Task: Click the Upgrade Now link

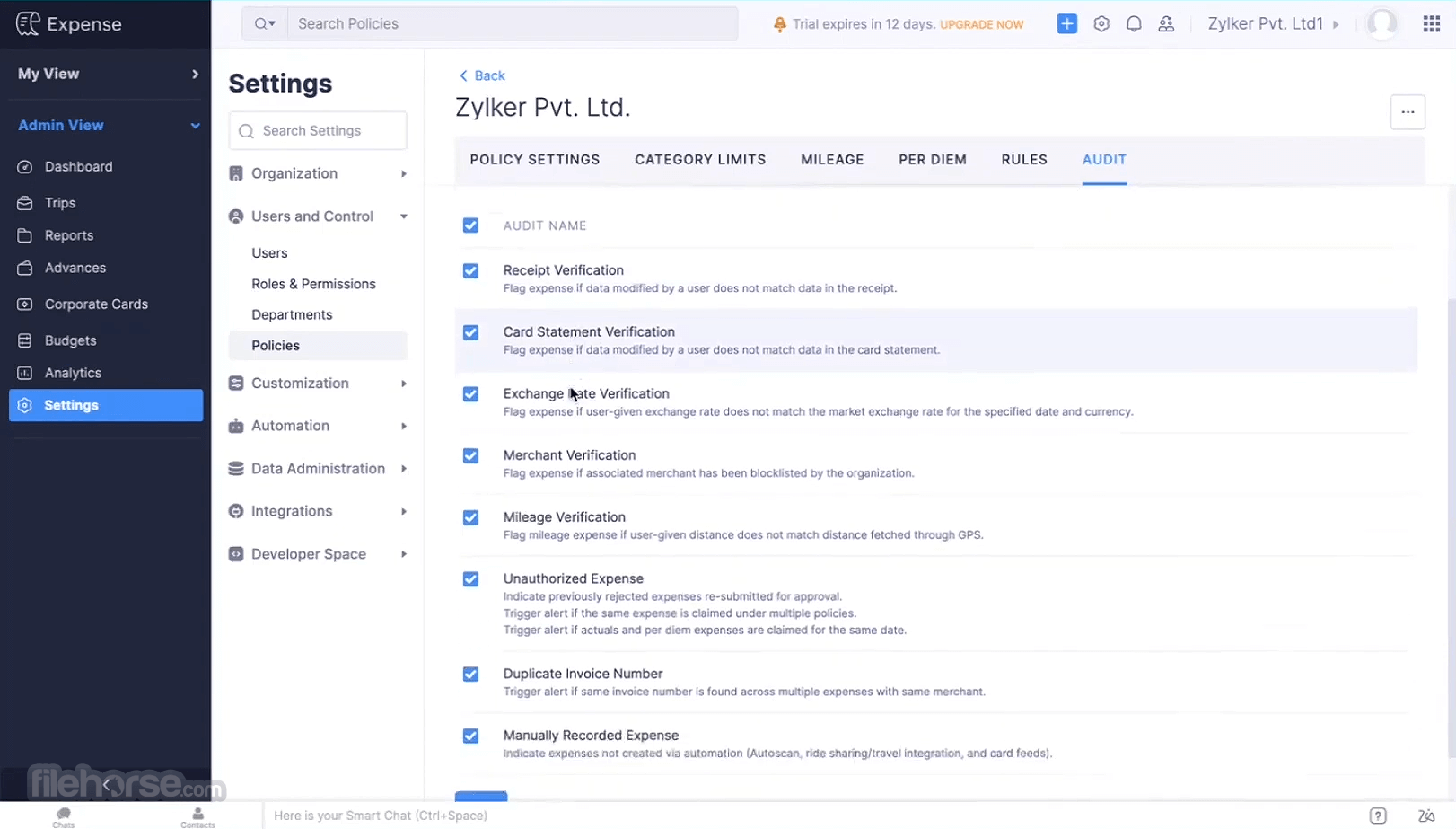Action: (981, 25)
